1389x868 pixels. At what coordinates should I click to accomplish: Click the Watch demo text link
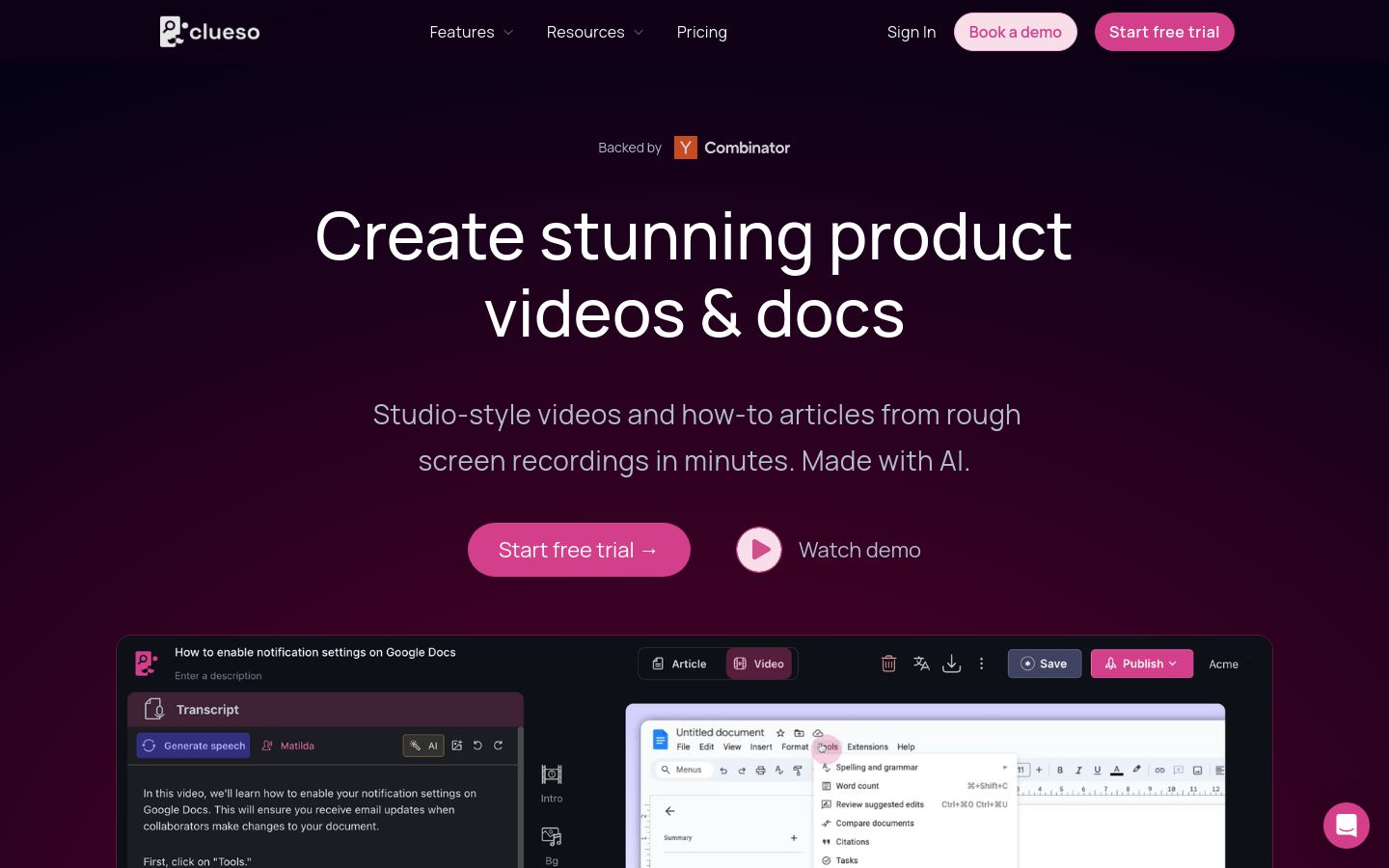click(x=859, y=550)
